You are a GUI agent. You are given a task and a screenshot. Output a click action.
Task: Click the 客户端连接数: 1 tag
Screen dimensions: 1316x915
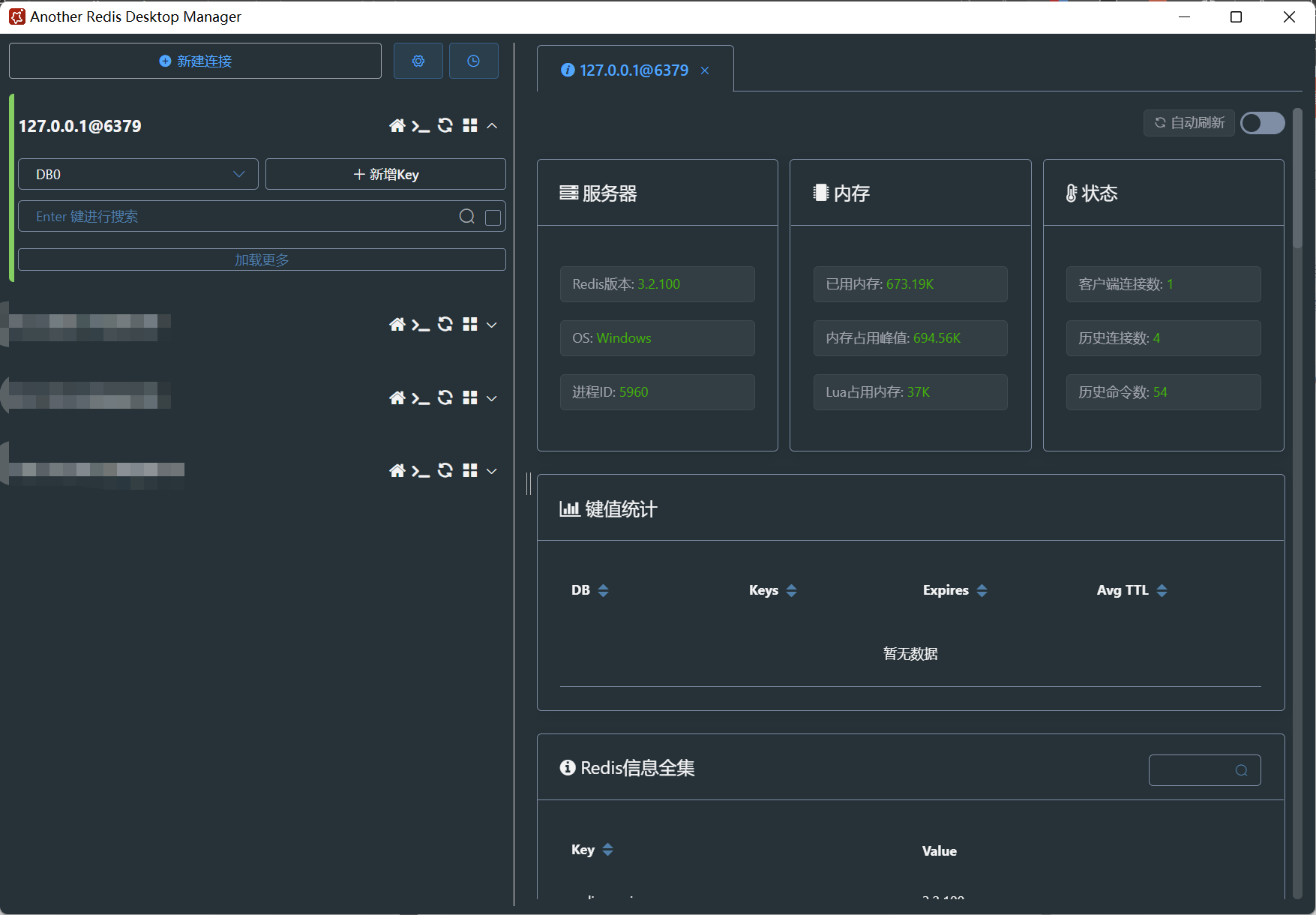[1164, 284]
